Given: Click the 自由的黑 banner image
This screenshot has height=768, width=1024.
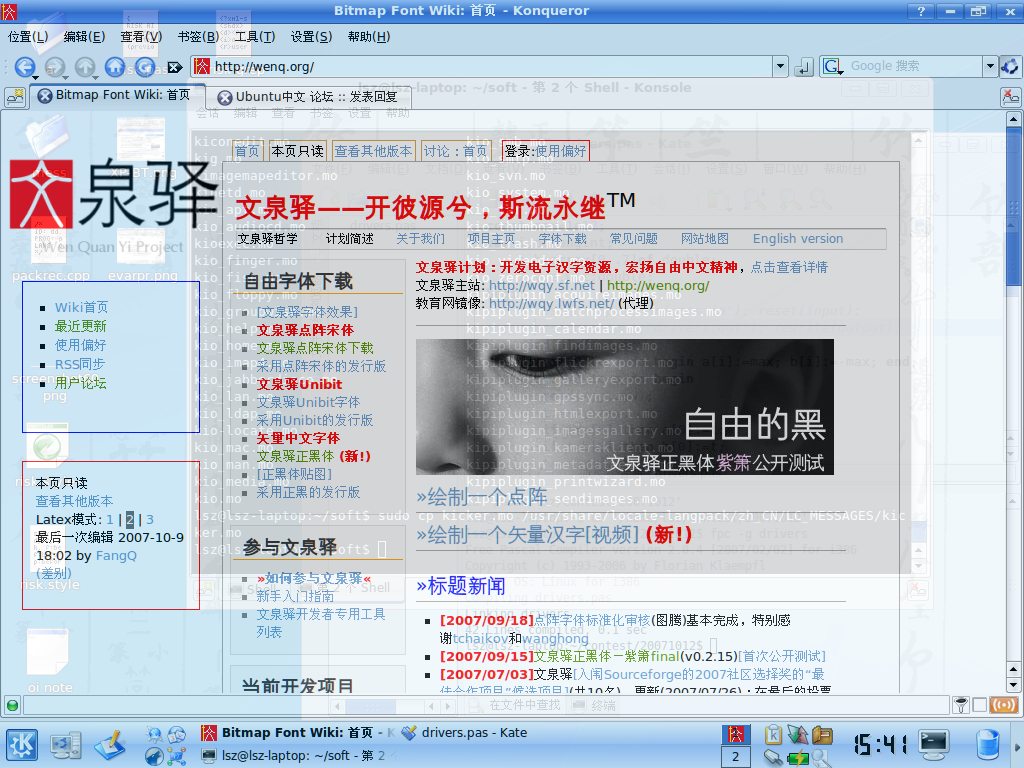Looking at the screenshot, I should (x=624, y=407).
